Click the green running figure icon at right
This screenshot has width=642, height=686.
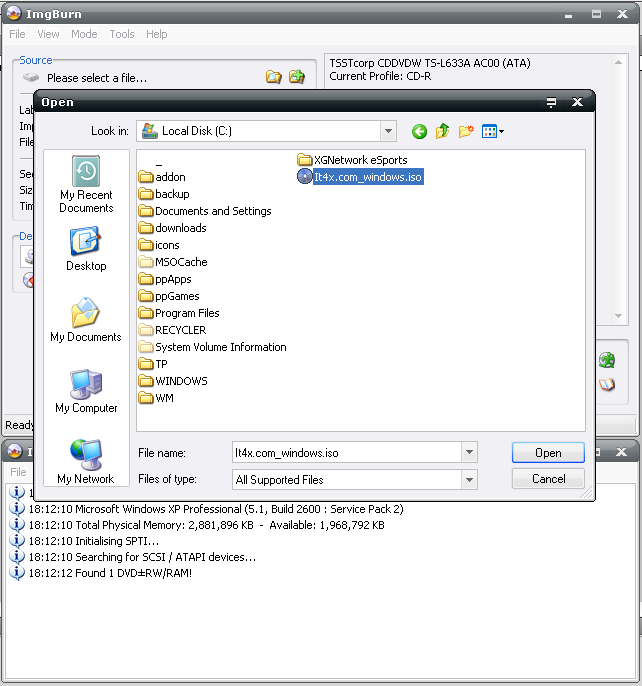607,360
